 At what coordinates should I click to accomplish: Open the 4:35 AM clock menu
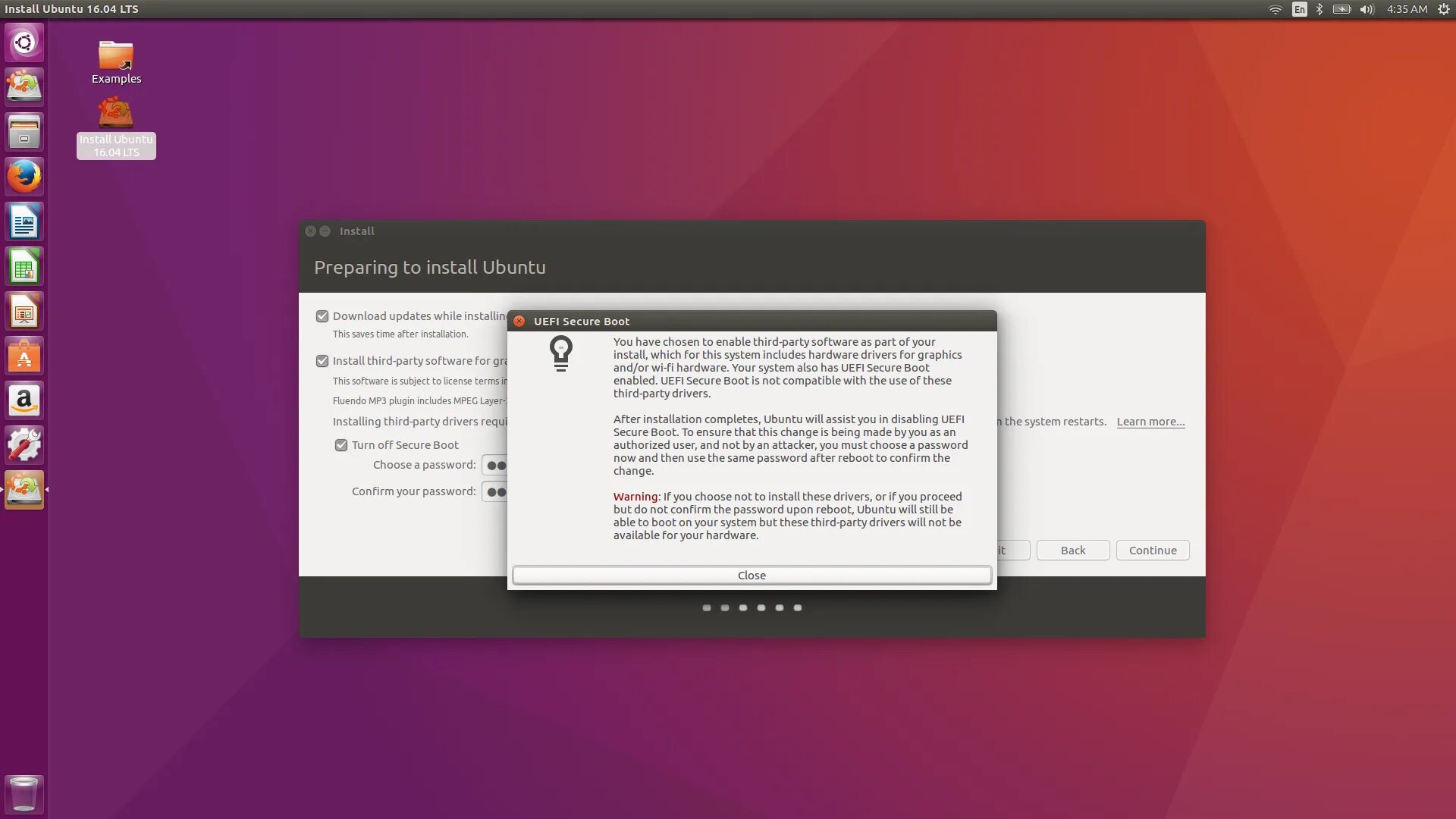[1407, 9]
